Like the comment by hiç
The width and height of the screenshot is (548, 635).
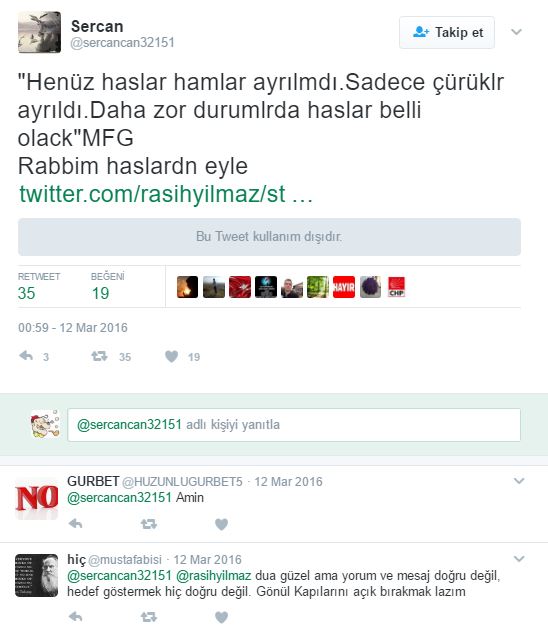pos(221,617)
